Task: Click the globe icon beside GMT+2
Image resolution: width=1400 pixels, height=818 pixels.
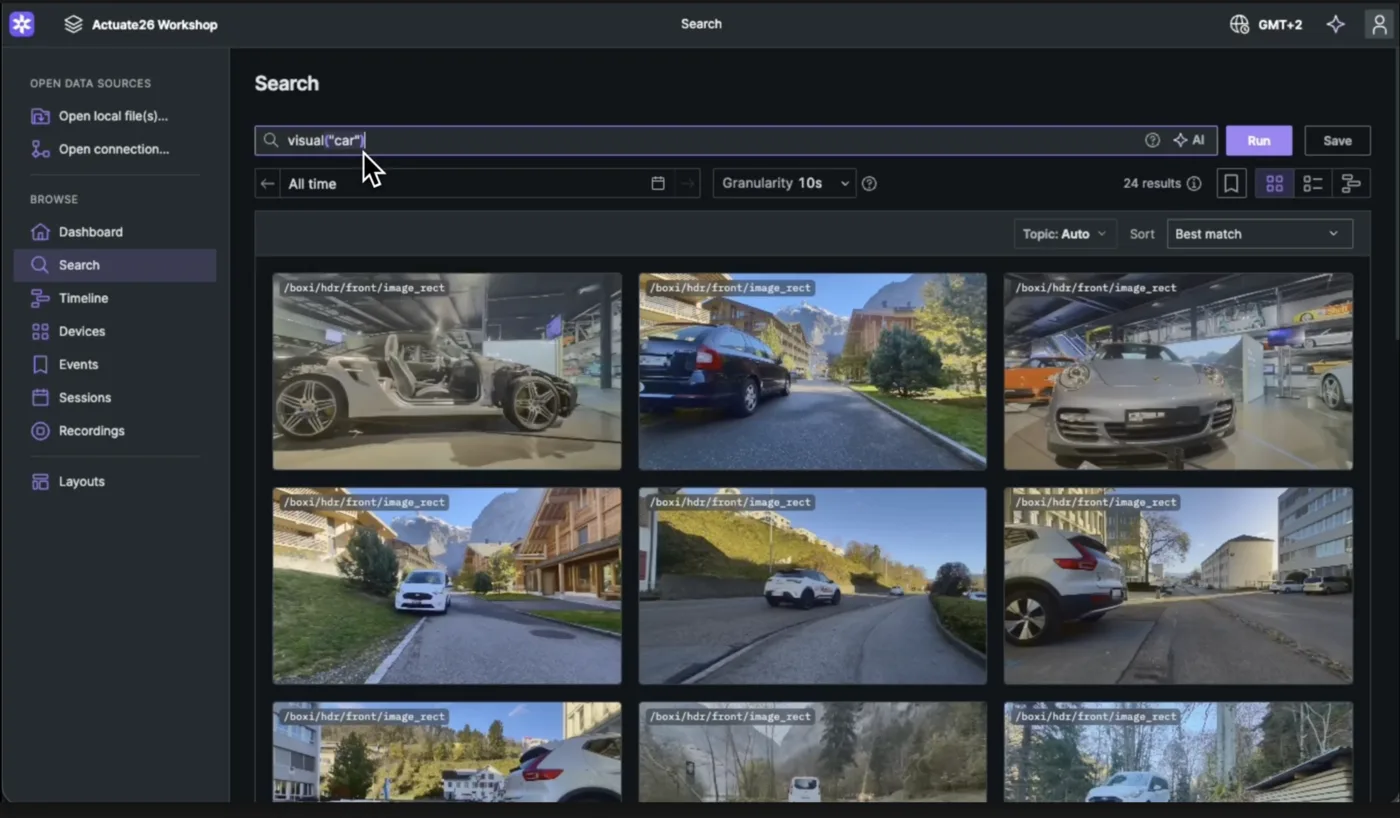Action: pos(1239,25)
